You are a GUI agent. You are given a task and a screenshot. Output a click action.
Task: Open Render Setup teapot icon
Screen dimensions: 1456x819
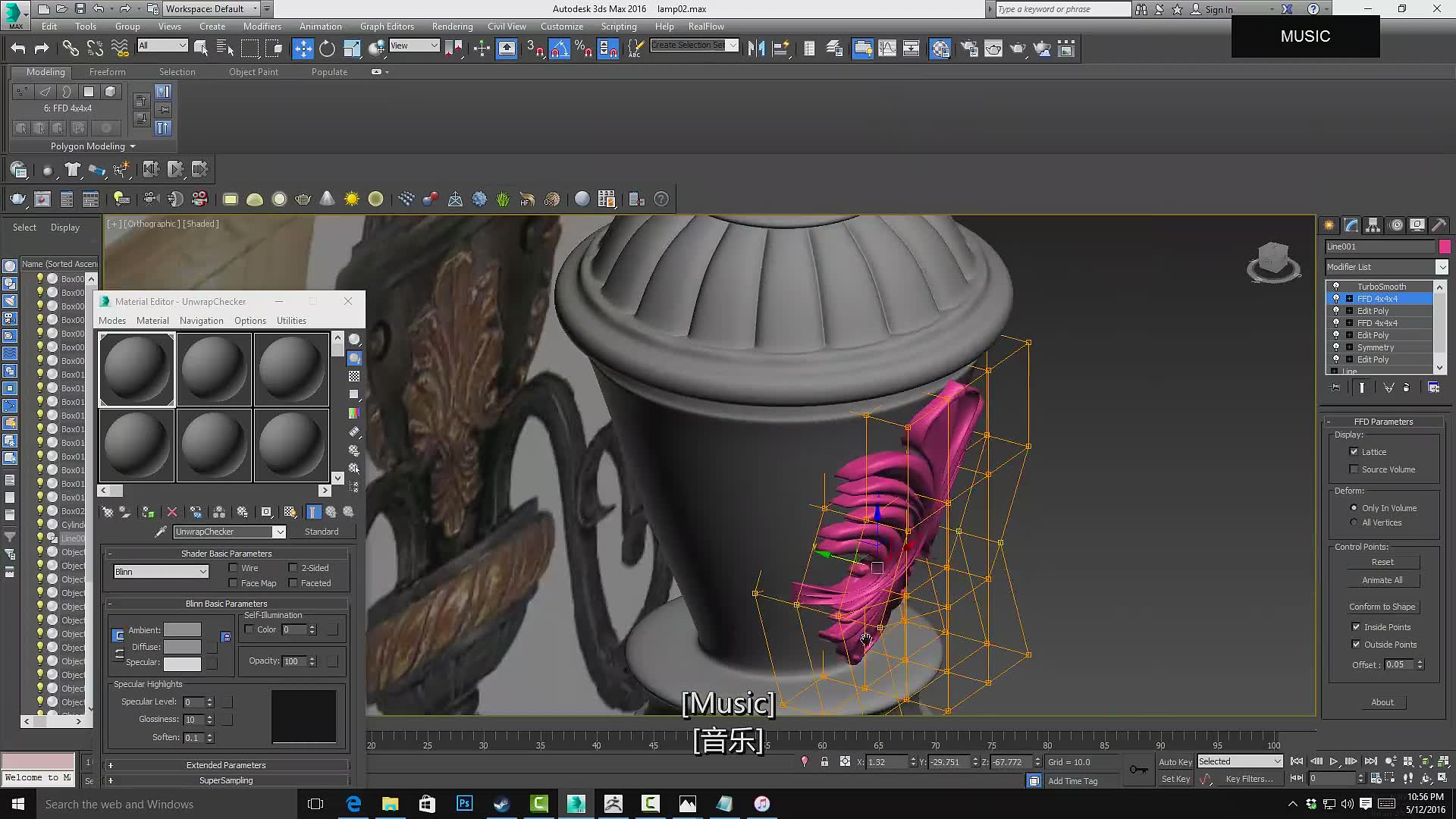[x=968, y=49]
